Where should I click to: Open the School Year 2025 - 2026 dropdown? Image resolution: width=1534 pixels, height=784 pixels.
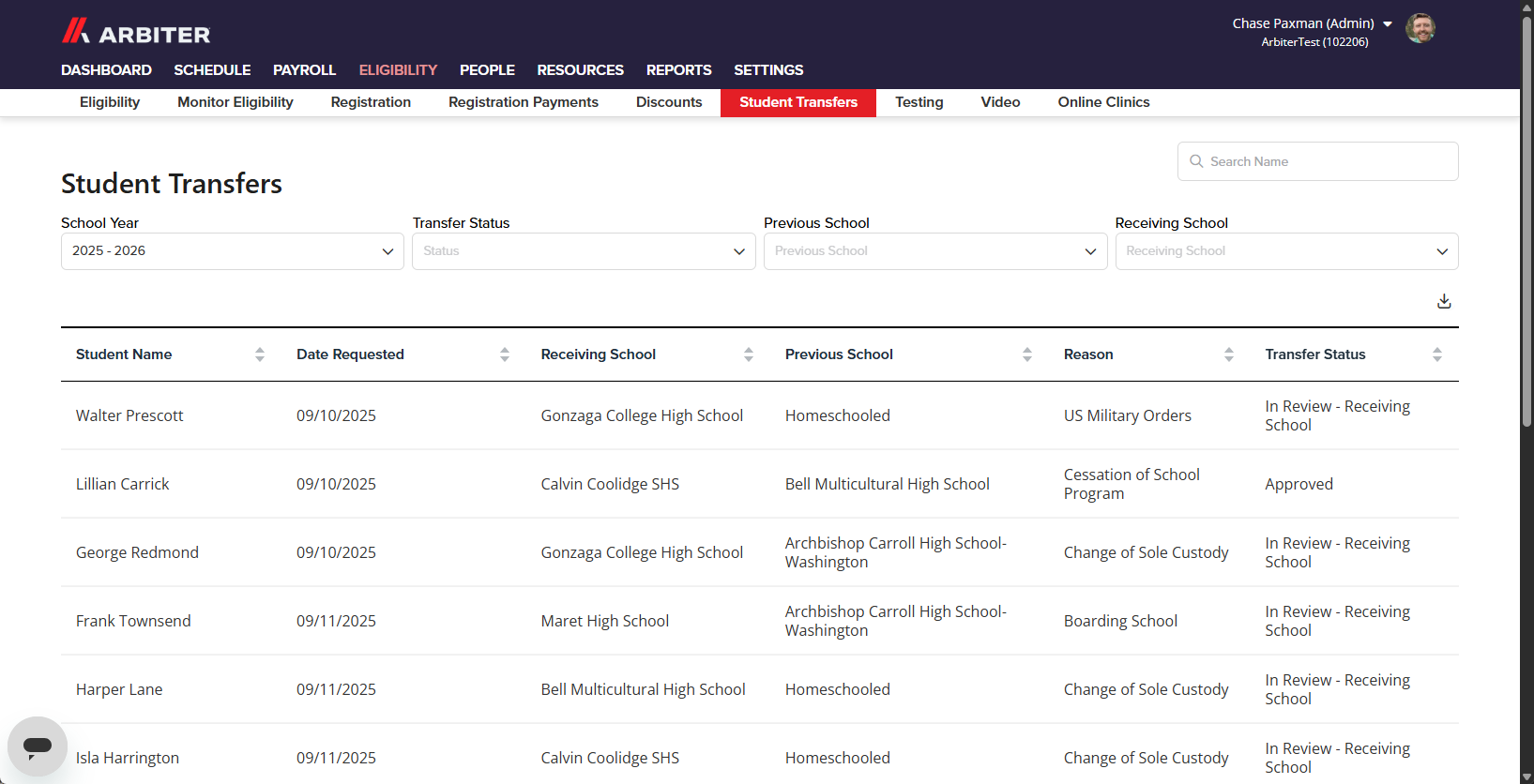233,251
